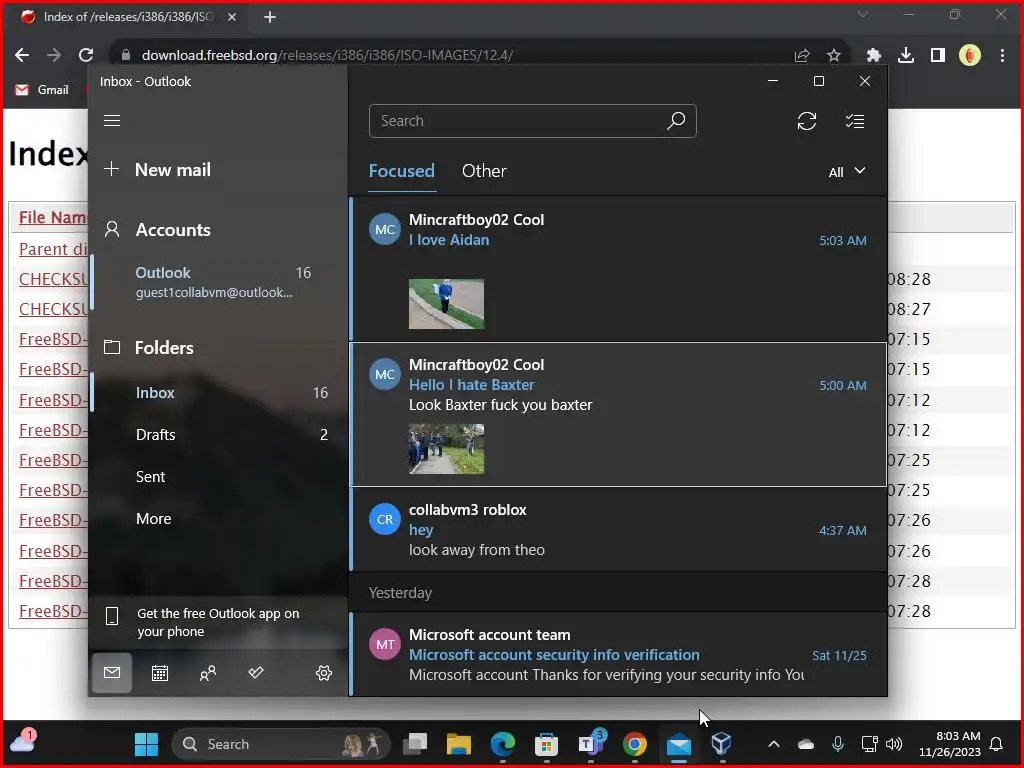The height and width of the screenshot is (768, 1024).
Task: Open Outlook settings gear
Action: point(324,673)
